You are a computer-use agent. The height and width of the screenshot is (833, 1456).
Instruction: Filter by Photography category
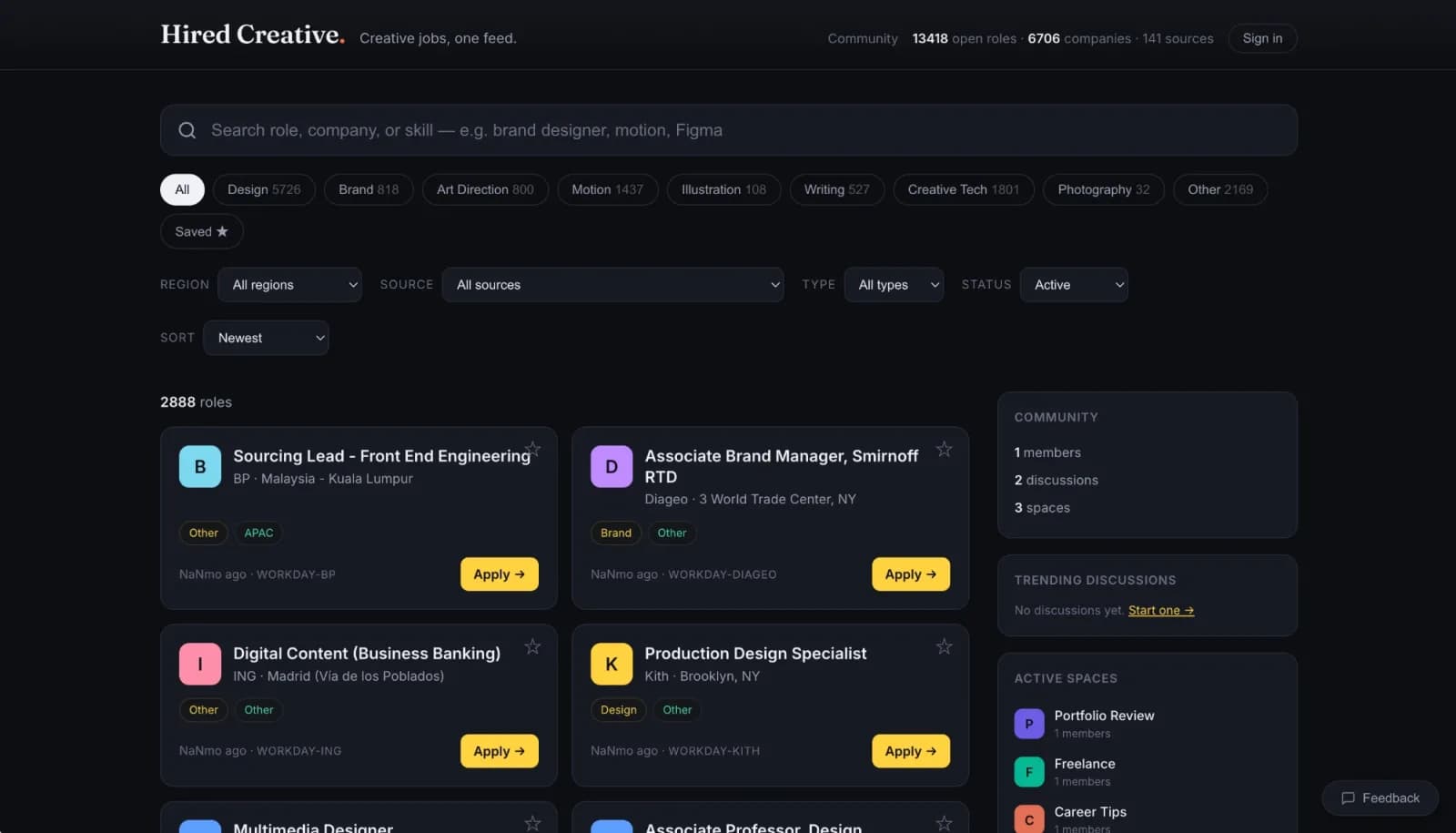1104,189
